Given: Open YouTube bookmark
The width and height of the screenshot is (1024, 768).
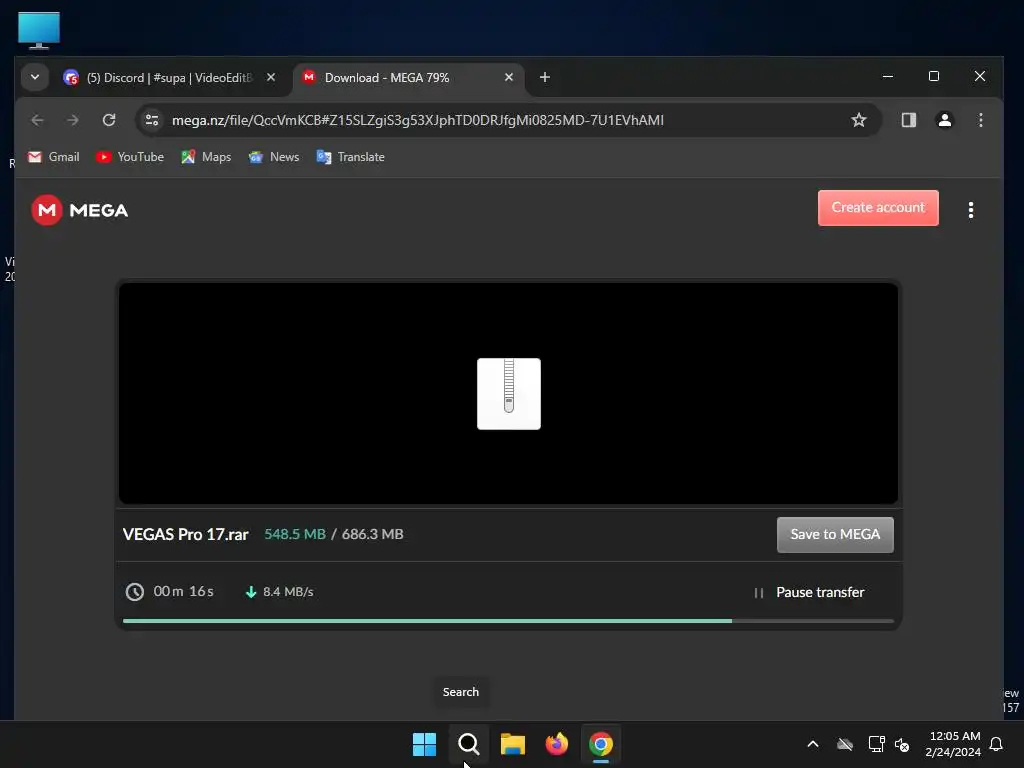Looking at the screenshot, I should coord(130,157).
